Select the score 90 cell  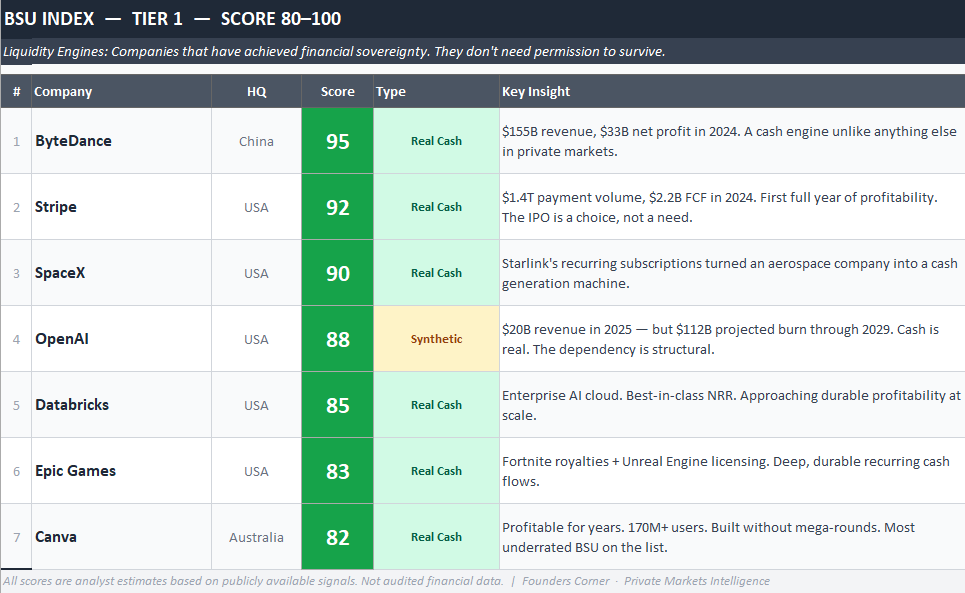pos(337,273)
